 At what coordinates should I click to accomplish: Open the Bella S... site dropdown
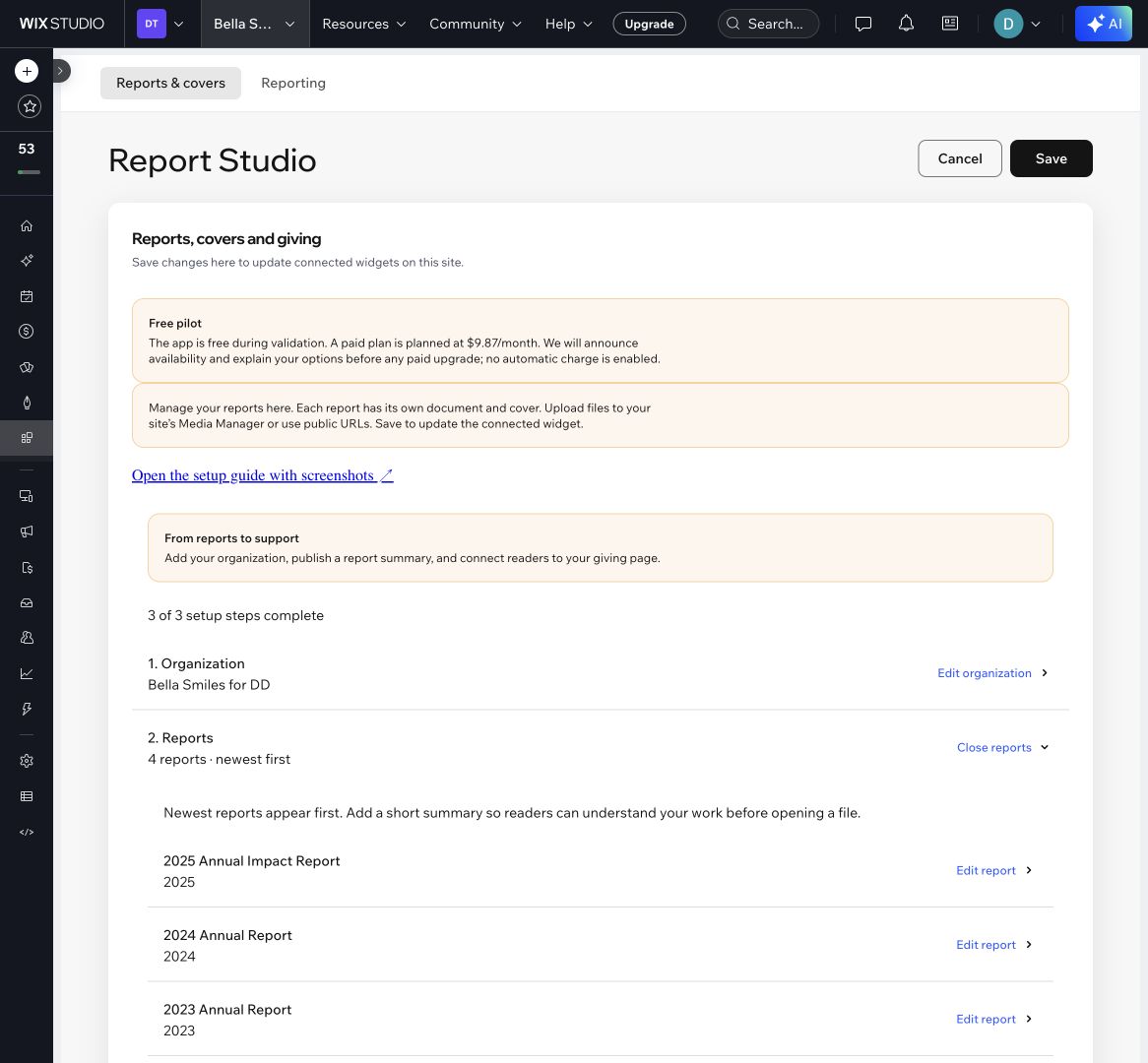pos(255,25)
